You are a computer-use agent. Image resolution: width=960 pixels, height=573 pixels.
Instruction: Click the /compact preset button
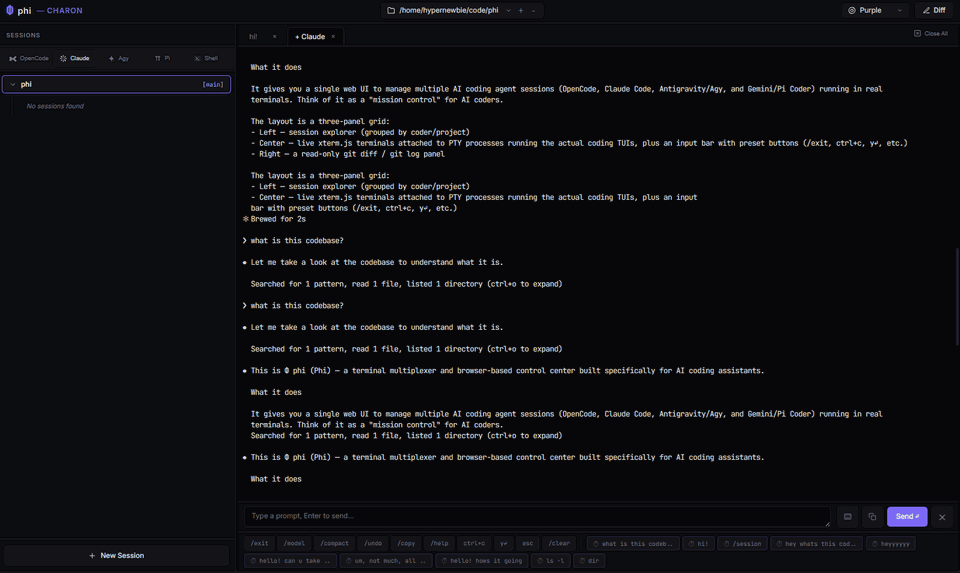pos(334,543)
